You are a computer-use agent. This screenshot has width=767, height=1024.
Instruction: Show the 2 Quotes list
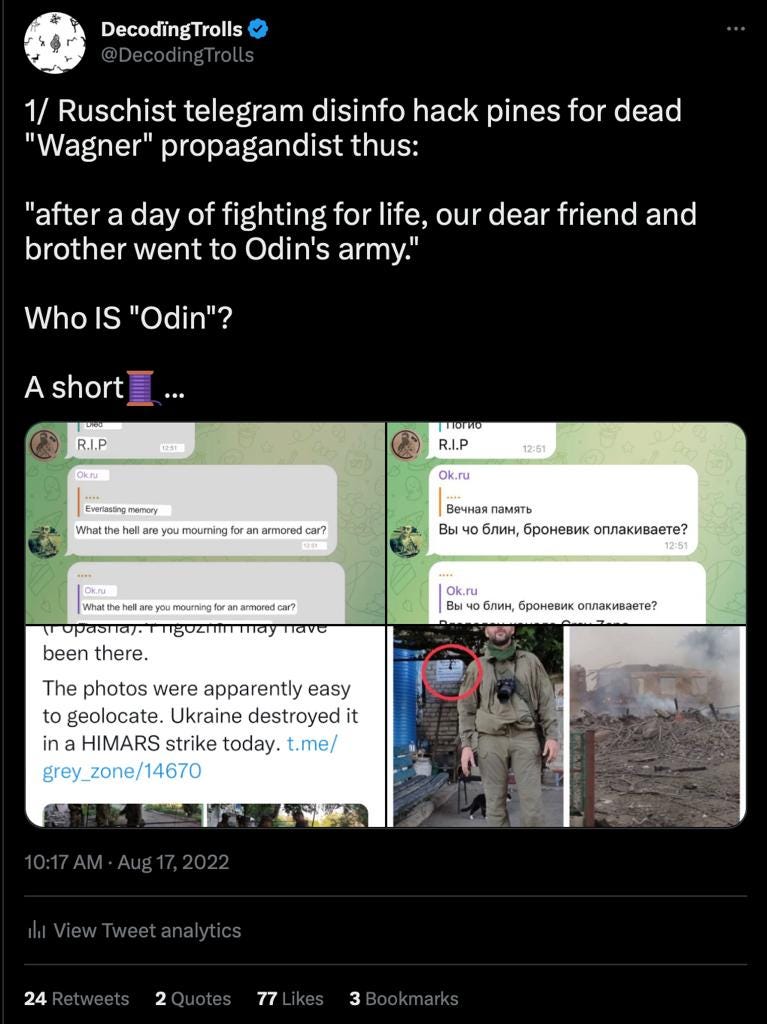click(193, 999)
